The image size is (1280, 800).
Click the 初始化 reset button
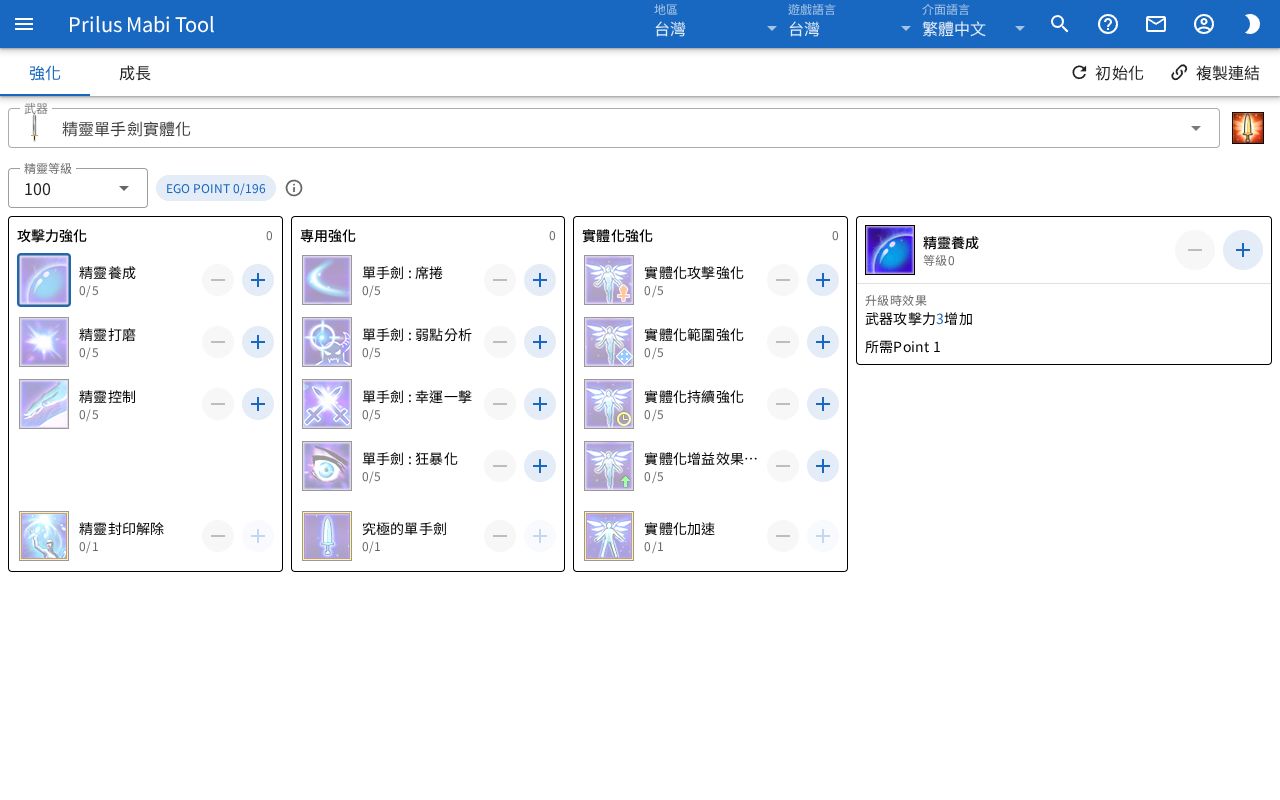coord(1107,73)
